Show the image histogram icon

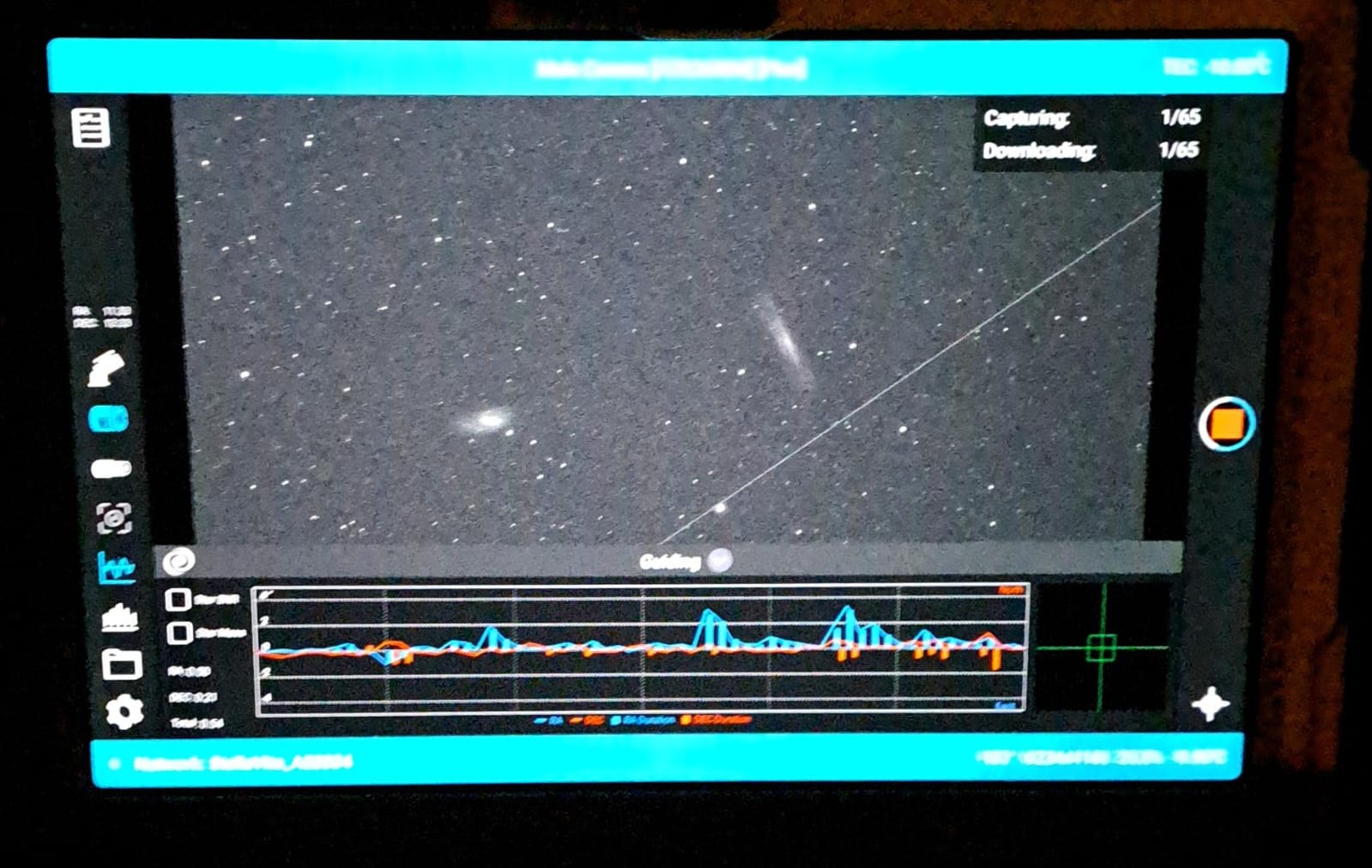(x=119, y=617)
